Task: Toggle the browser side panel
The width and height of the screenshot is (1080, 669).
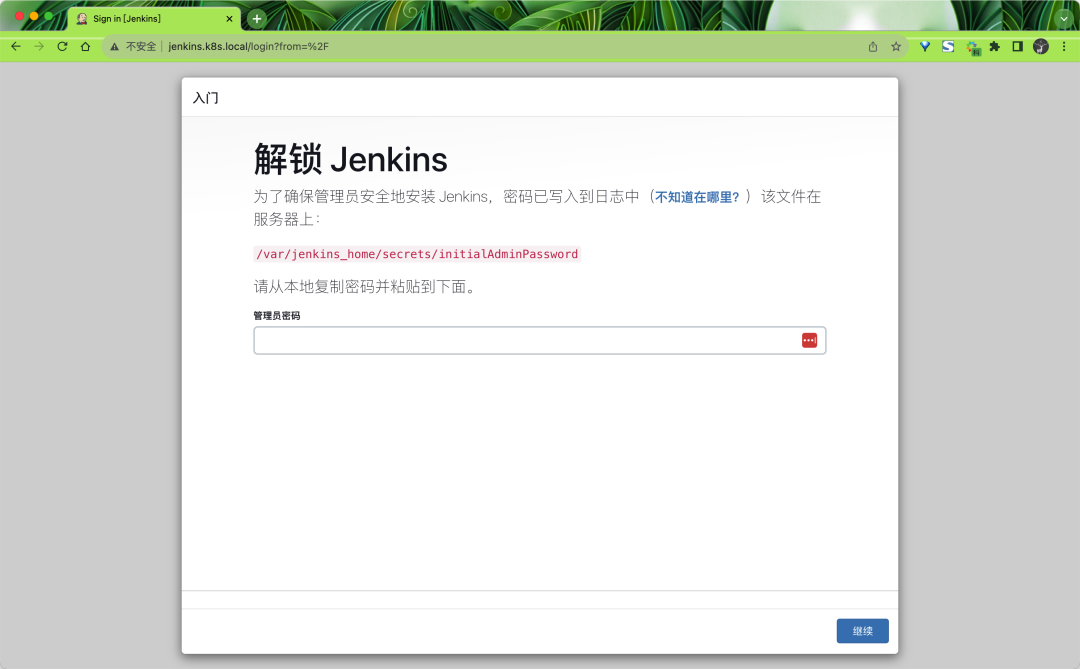Action: (1017, 46)
